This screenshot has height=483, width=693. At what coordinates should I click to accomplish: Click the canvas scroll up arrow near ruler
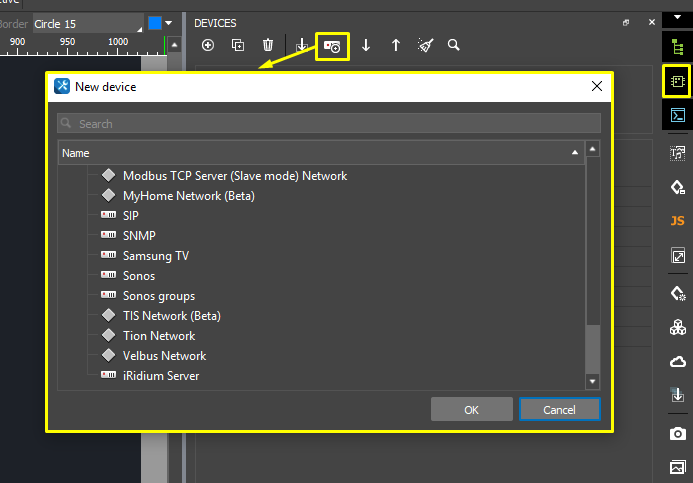point(175,45)
